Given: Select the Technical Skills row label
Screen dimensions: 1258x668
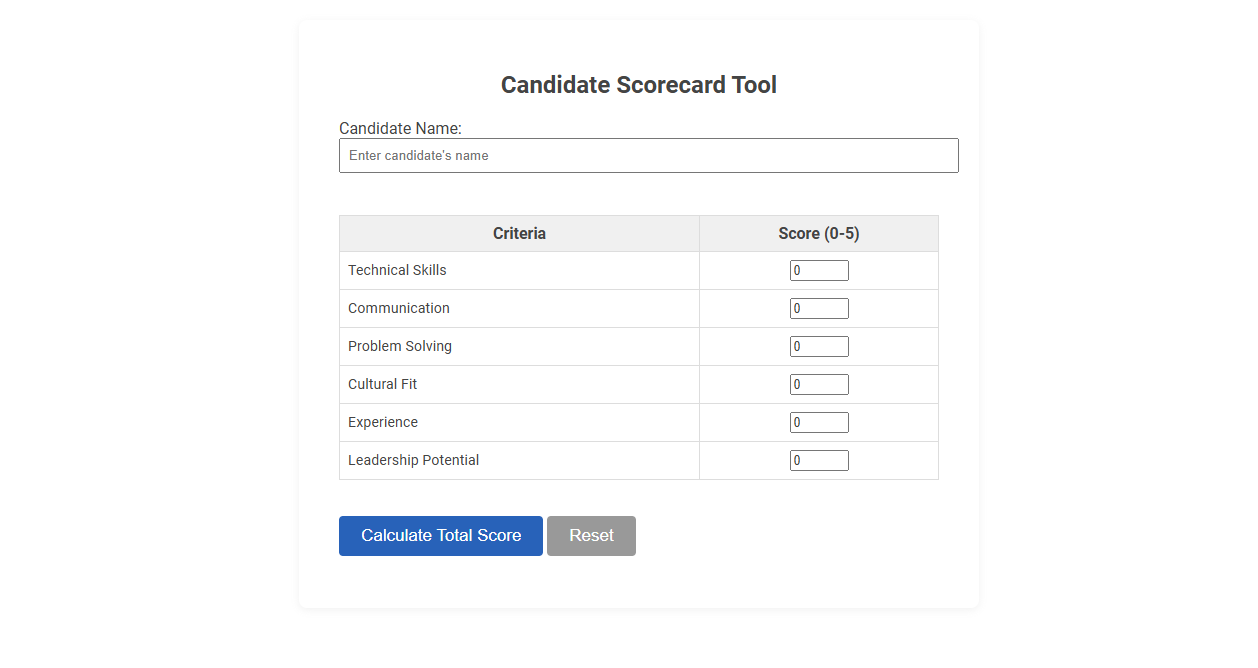Looking at the screenshot, I should (397, 270).
